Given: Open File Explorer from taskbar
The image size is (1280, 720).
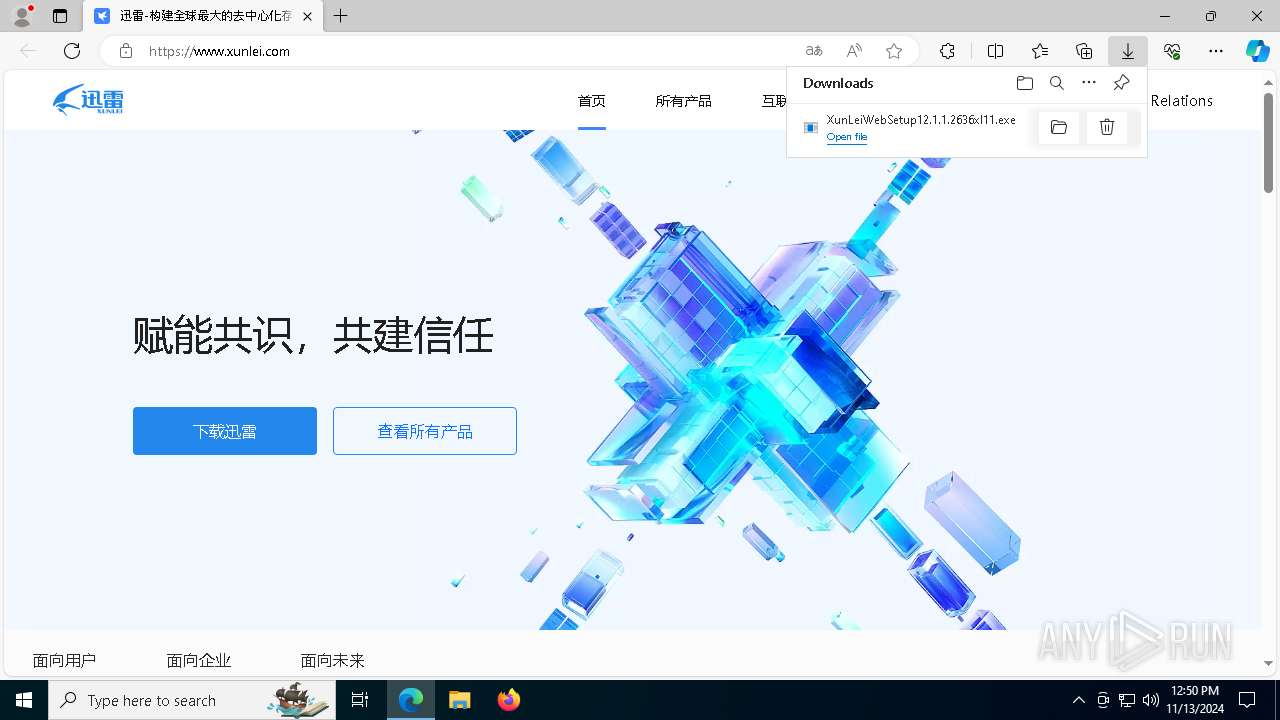Looking at the screenshot, I should click(460, 700).
